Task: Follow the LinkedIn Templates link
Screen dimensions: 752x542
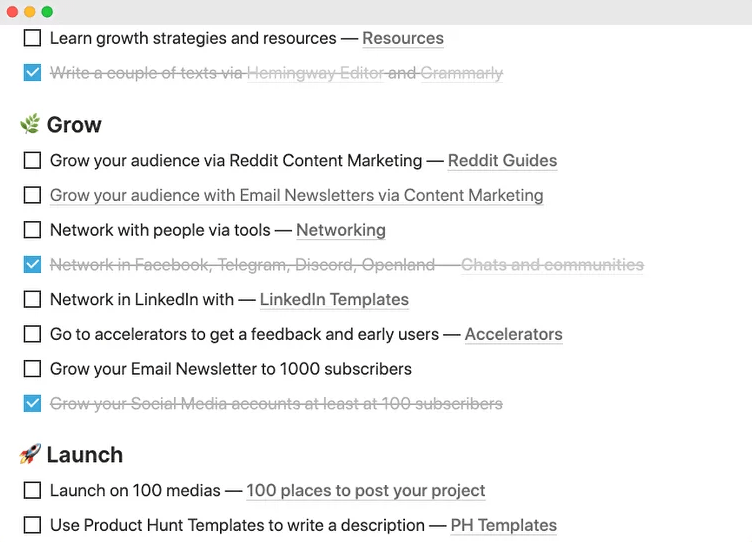Action: click(x=334, y=299)
